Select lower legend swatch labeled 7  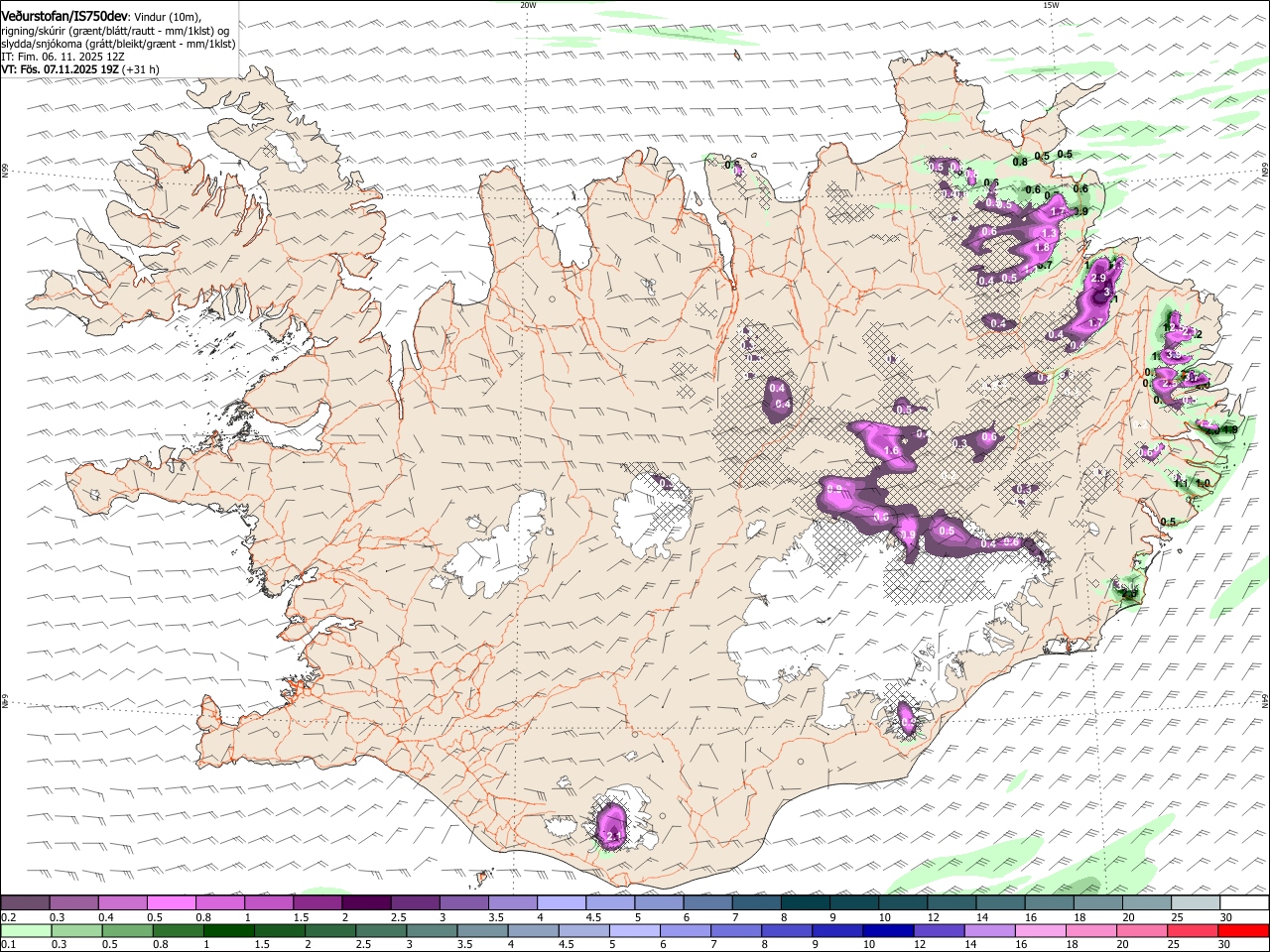pyautogui.click(x=735, y=930)
